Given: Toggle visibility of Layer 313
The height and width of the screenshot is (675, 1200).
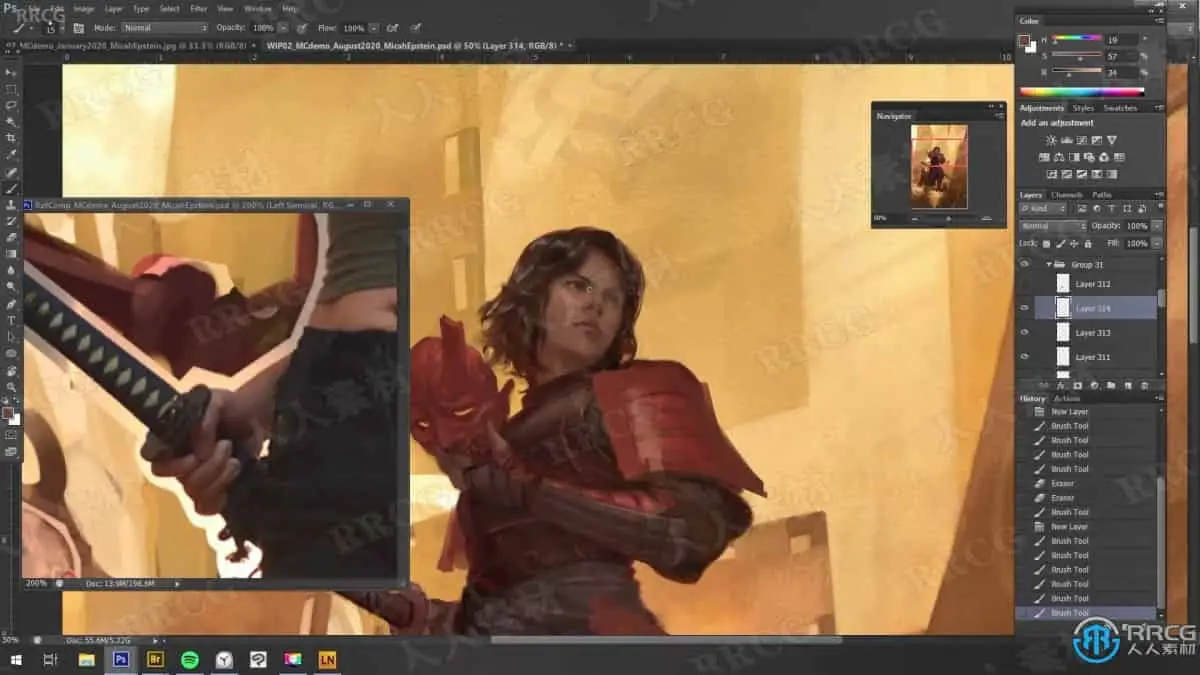Looking at the screenshot, I should pos(1024,332).
